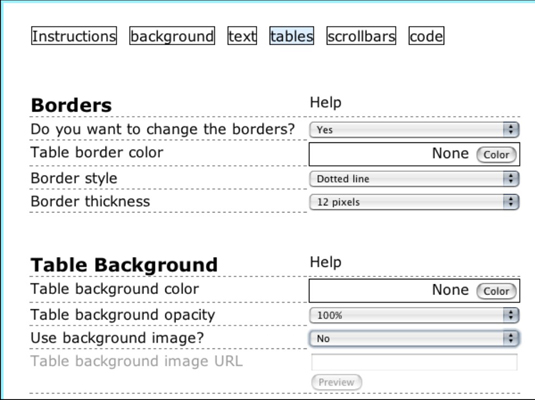
Task: Click the table border color swatch box
Action: (x=414, y=154)
